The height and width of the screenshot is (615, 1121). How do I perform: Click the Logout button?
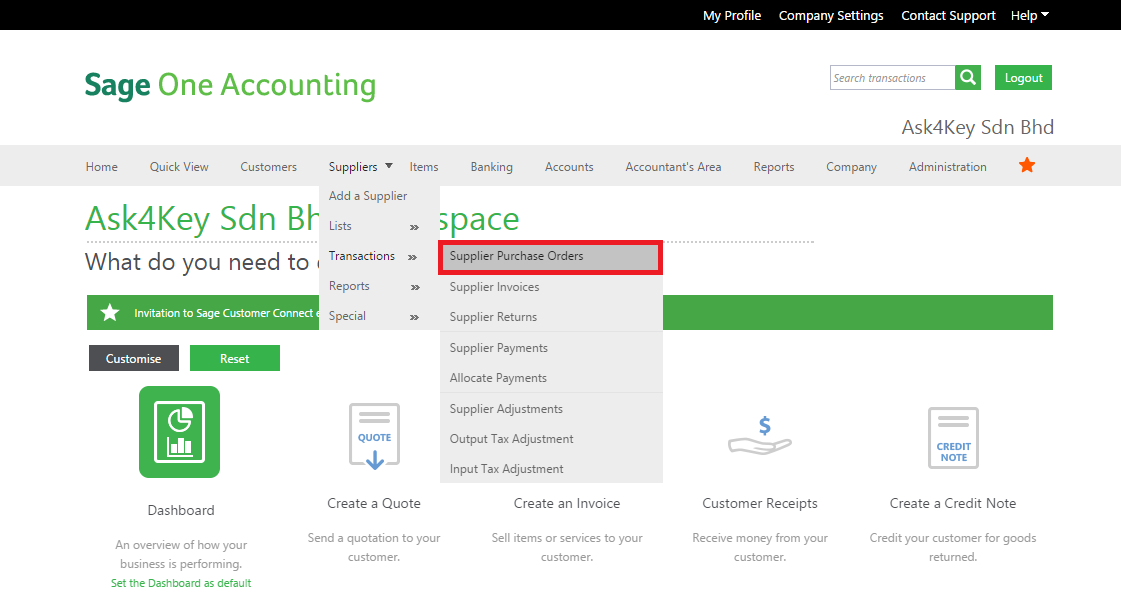tap(1023, 78)
